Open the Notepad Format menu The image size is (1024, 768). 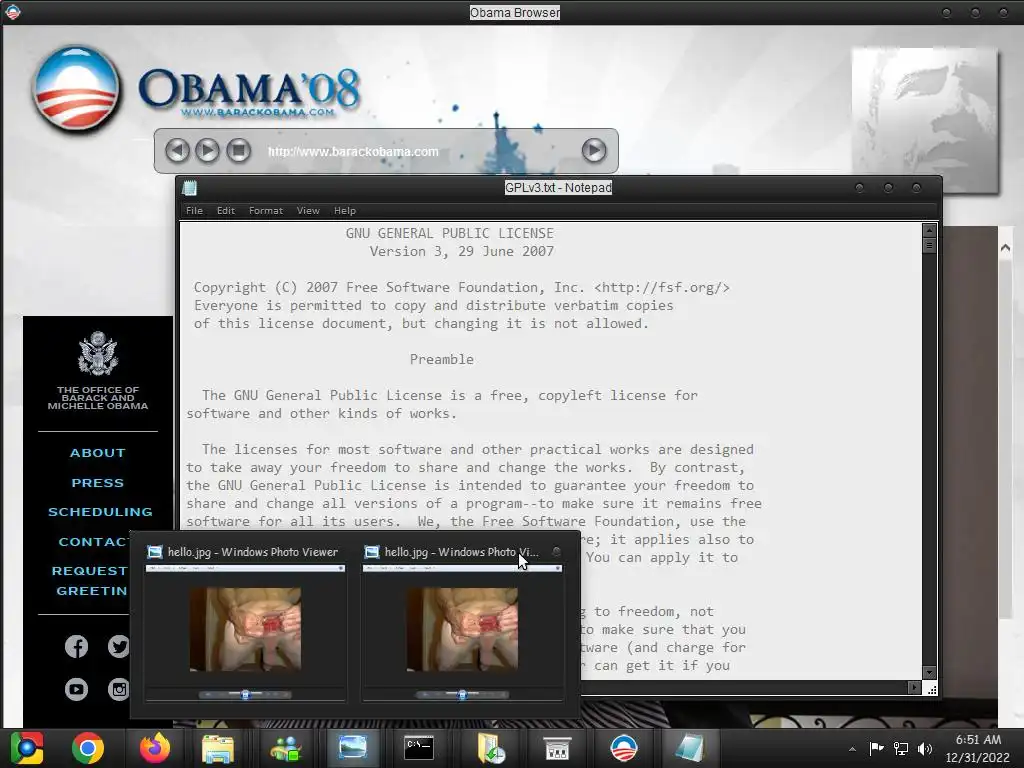266,210
